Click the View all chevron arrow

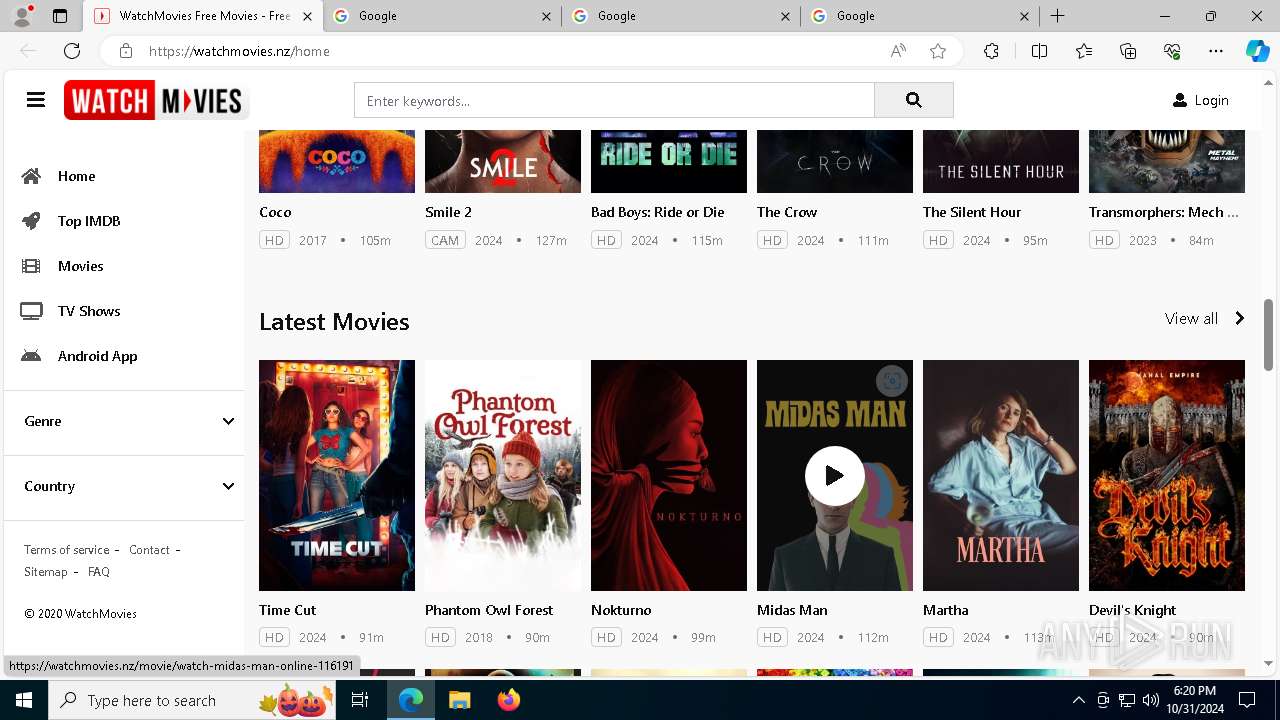coord(1239,318)
